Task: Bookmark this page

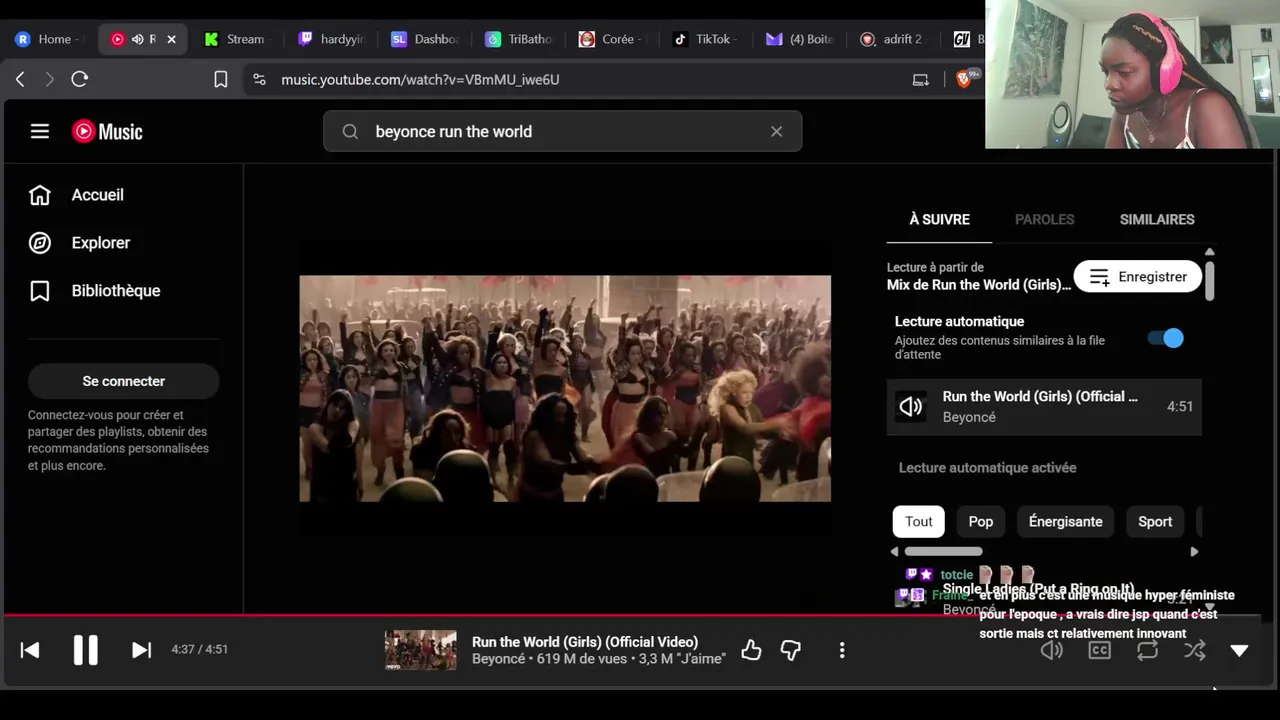Action: (221, 79)
